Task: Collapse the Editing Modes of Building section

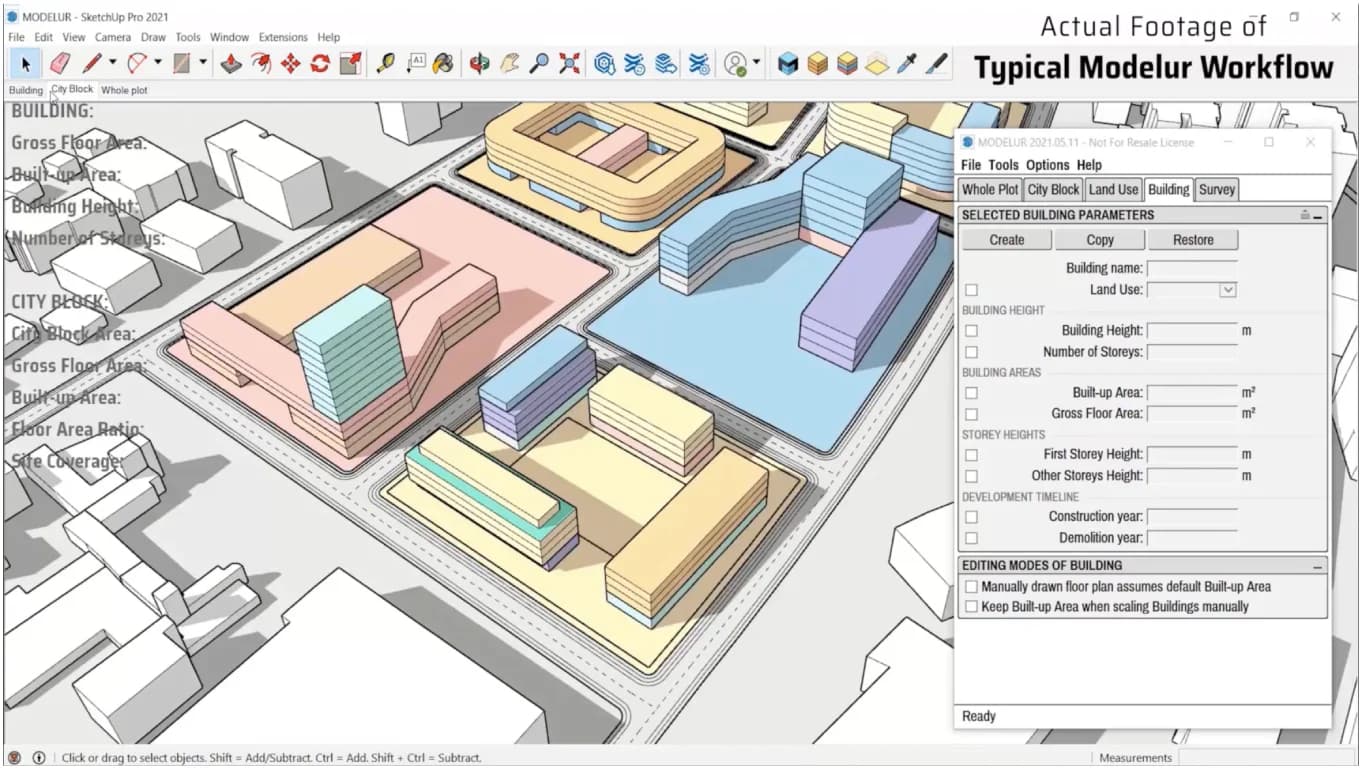Action: (x=1318, y=566)
